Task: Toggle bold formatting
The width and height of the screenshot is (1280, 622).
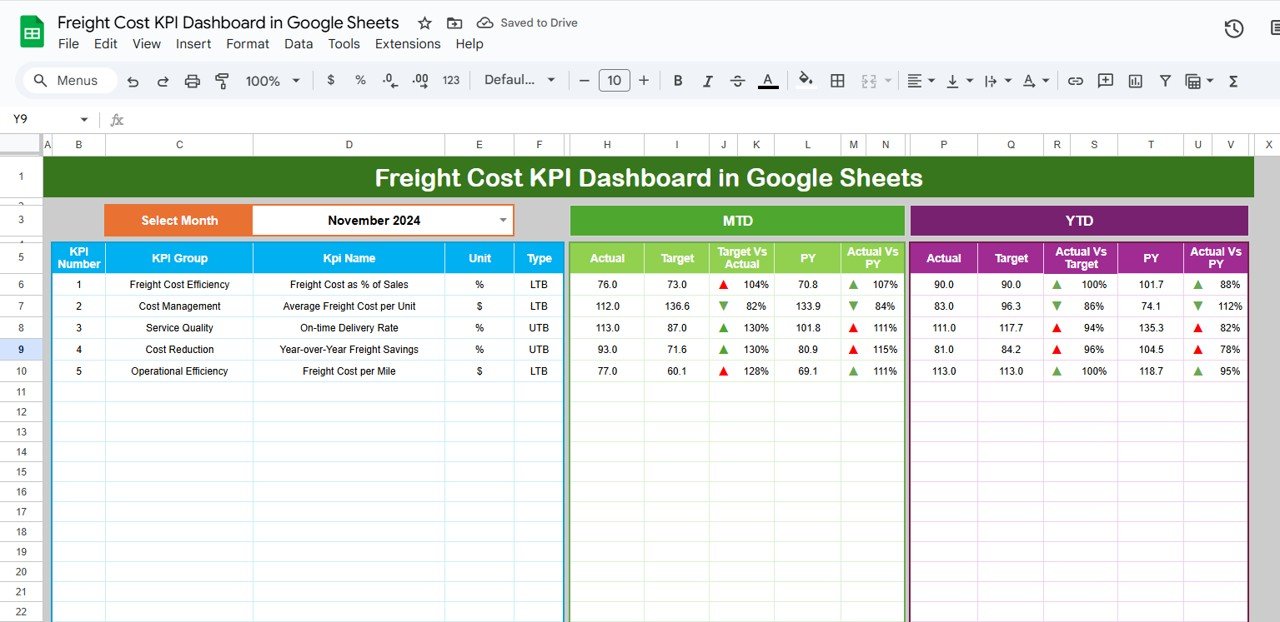Action: (678, 80)
